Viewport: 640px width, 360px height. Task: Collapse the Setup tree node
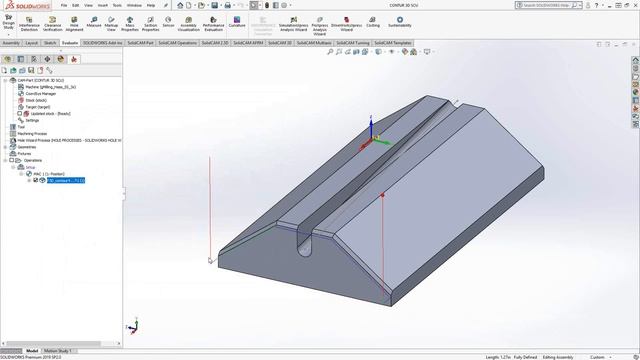pos(13,167)
